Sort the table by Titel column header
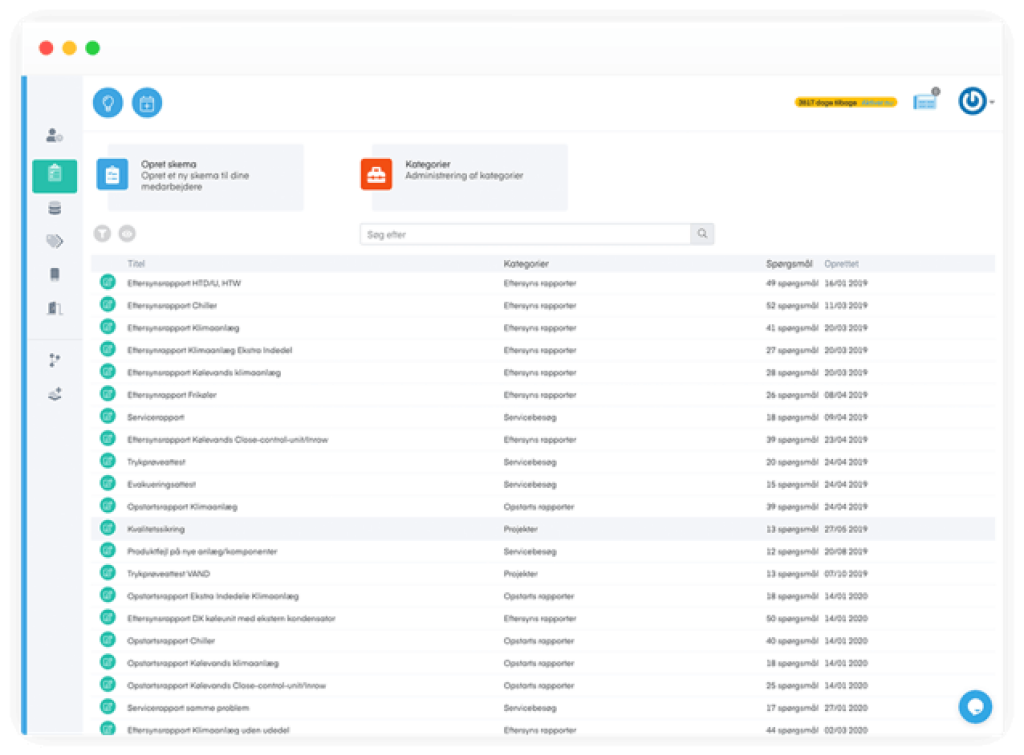The width and height of the screenshot is (1024, 755). (x=136, y=264)
